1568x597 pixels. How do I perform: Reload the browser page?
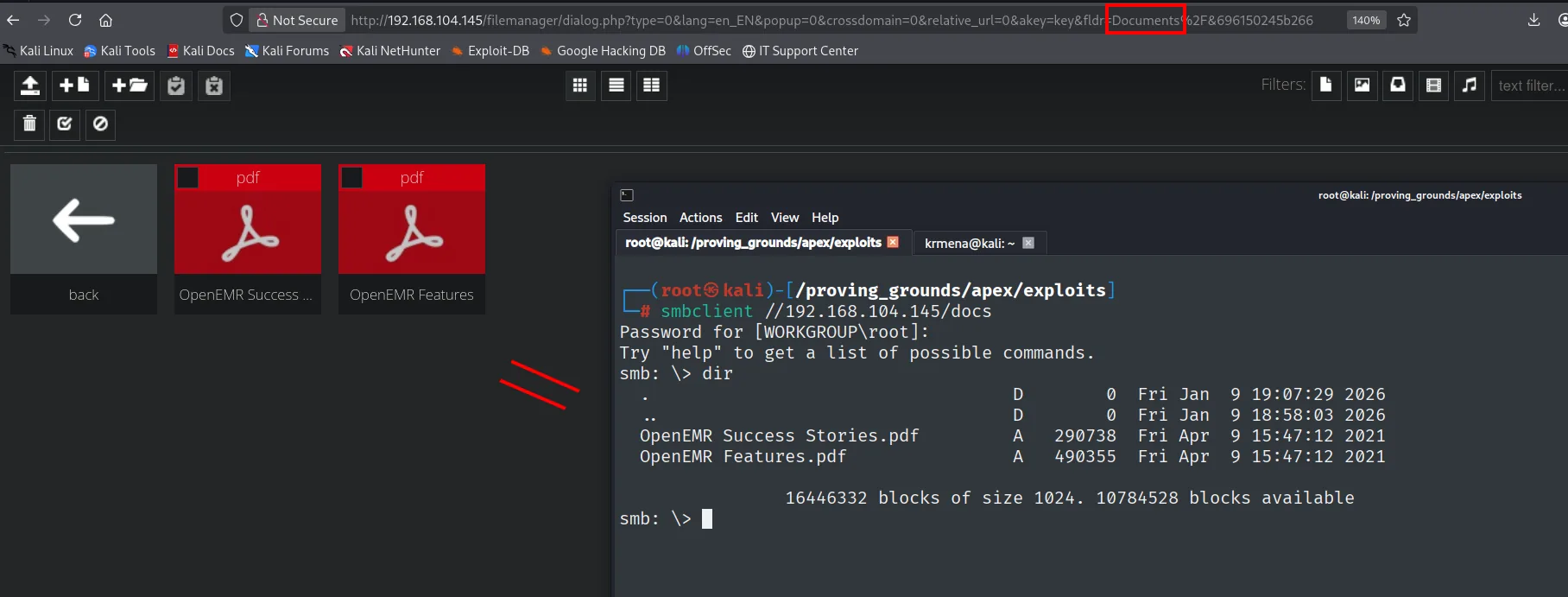tap(75, 20)
